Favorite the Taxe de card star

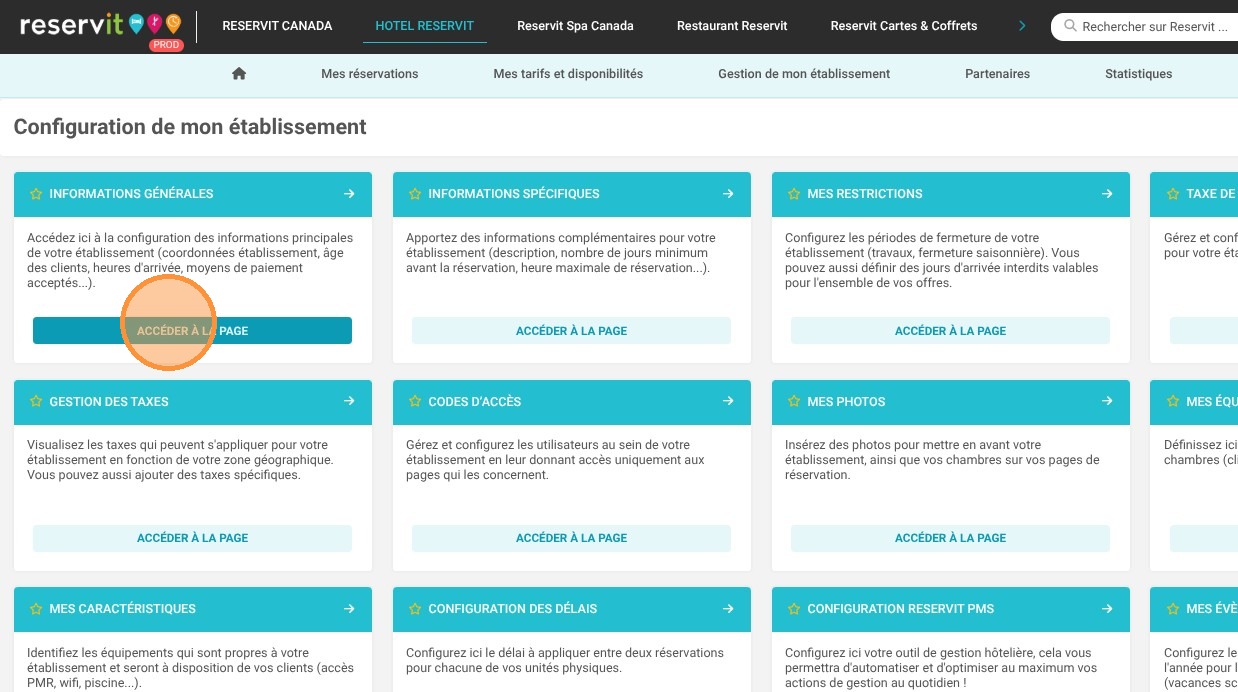tap(1173, 194)
